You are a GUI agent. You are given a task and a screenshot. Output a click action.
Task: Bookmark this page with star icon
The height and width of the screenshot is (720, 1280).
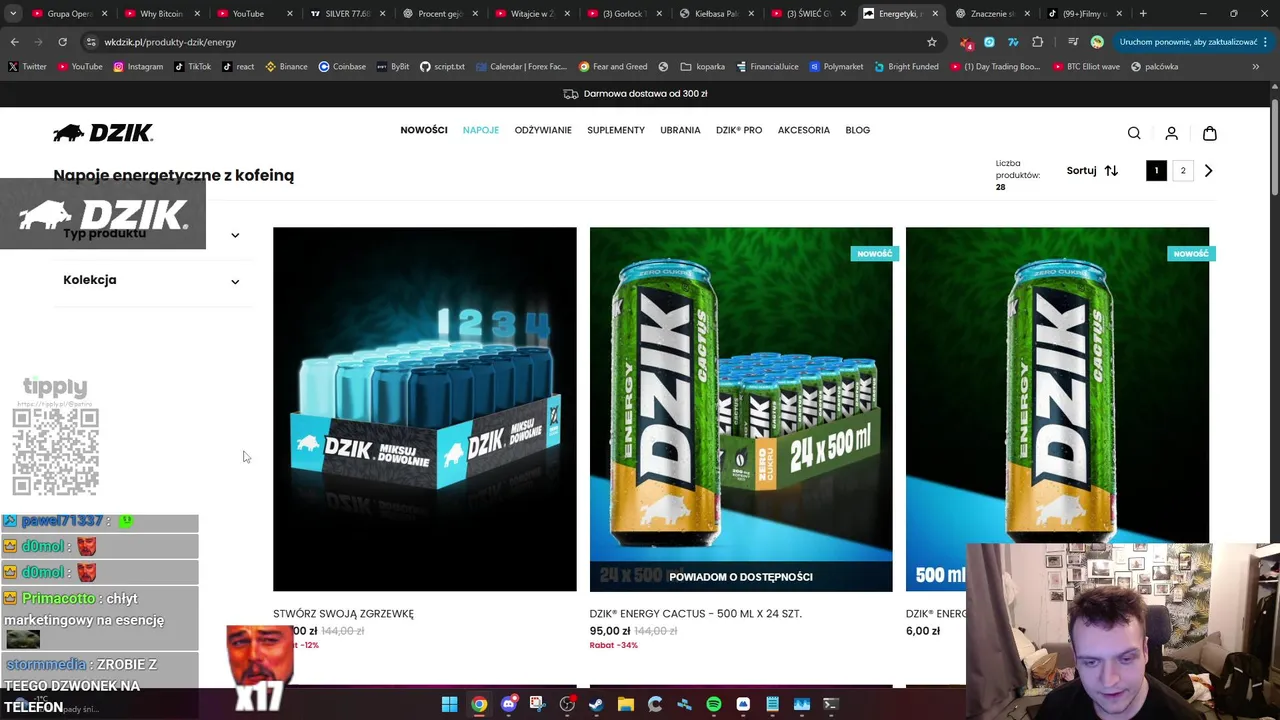[932, 42]
